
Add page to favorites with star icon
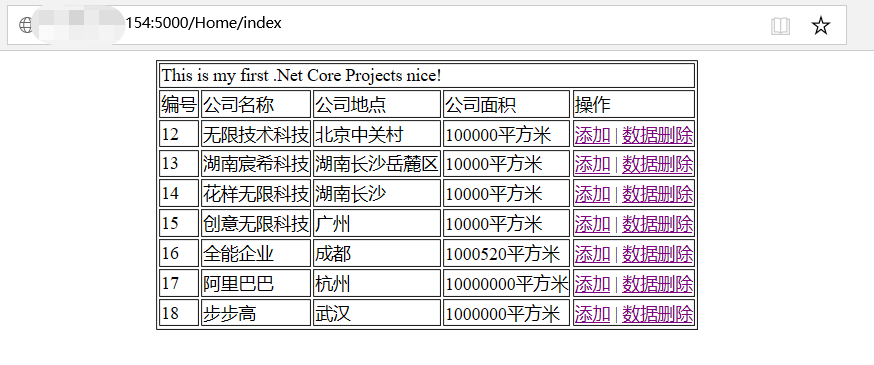click(820, 26)
